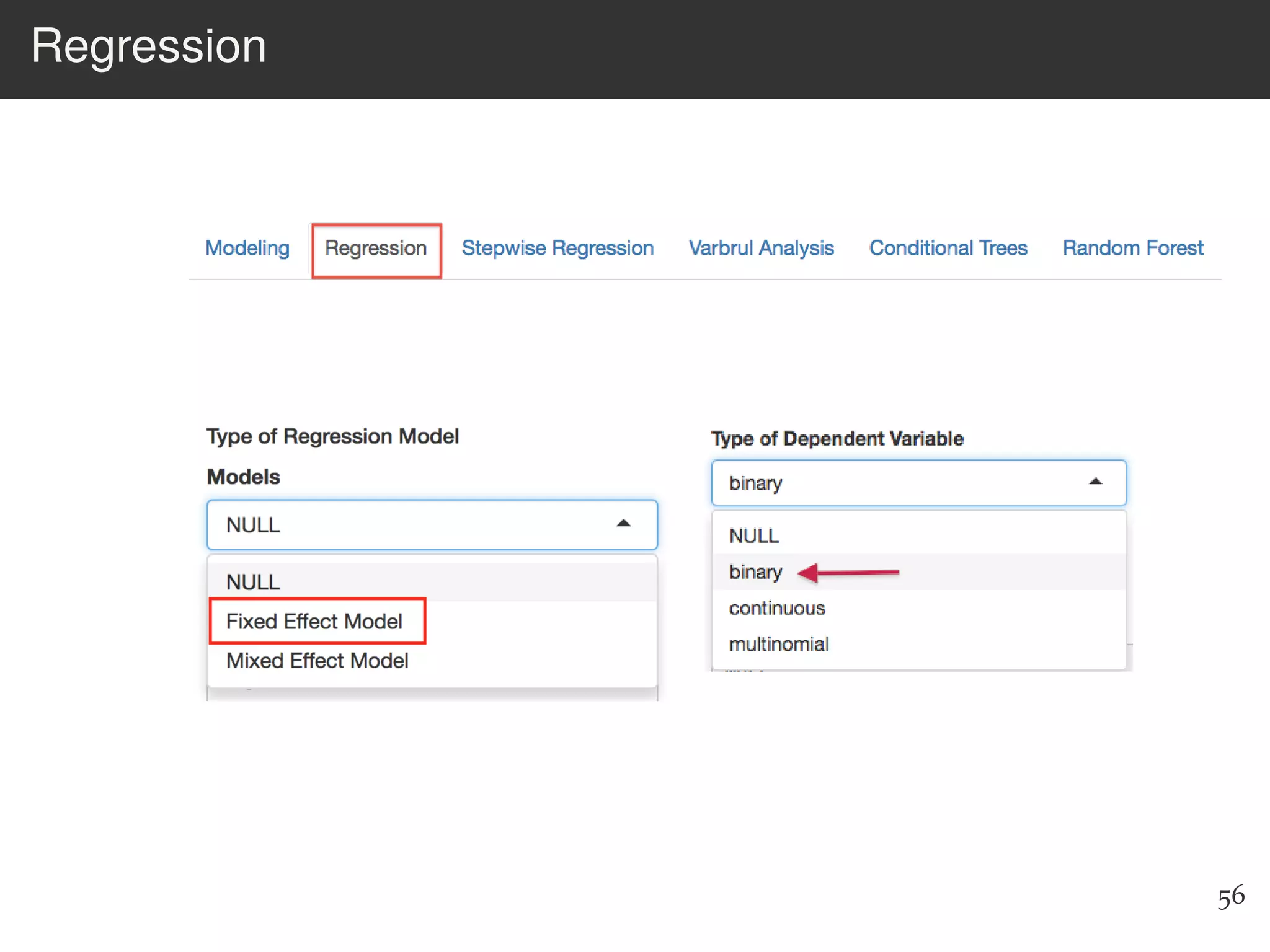Image resolution: width=1270 pixels, height=952 pixels.
Task: Open the Varbrul Analysis tab
Action: 761,248
